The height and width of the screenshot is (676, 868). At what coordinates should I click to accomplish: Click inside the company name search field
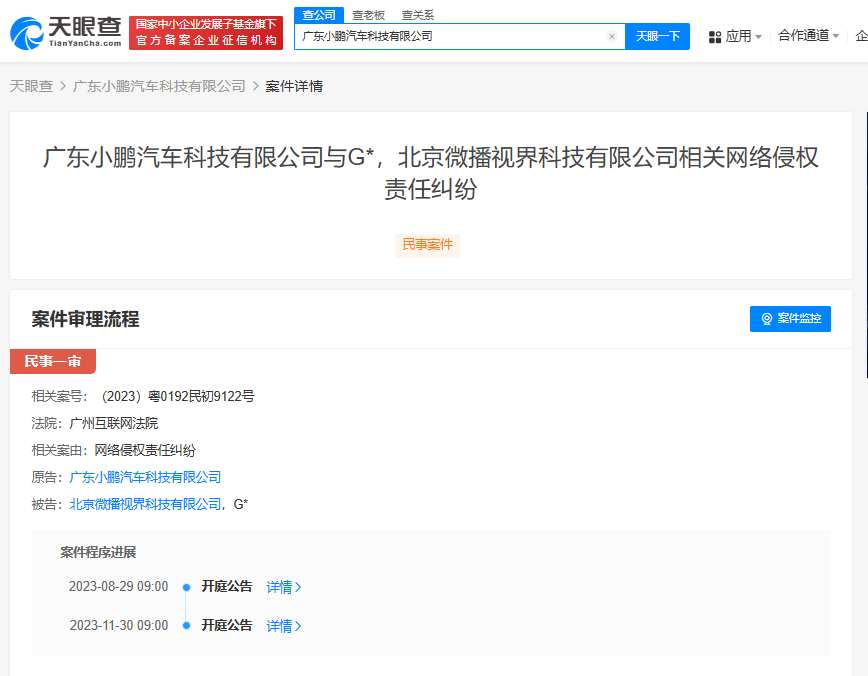coord(450,36)
